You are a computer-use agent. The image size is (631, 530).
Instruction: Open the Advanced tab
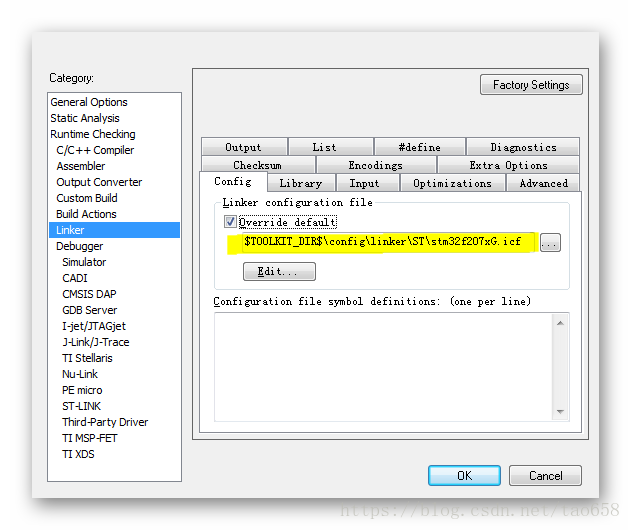(x=543, y=183)
